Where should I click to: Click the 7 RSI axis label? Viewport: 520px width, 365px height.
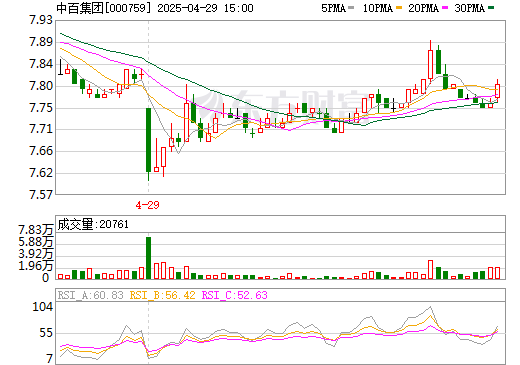[50, 359]
